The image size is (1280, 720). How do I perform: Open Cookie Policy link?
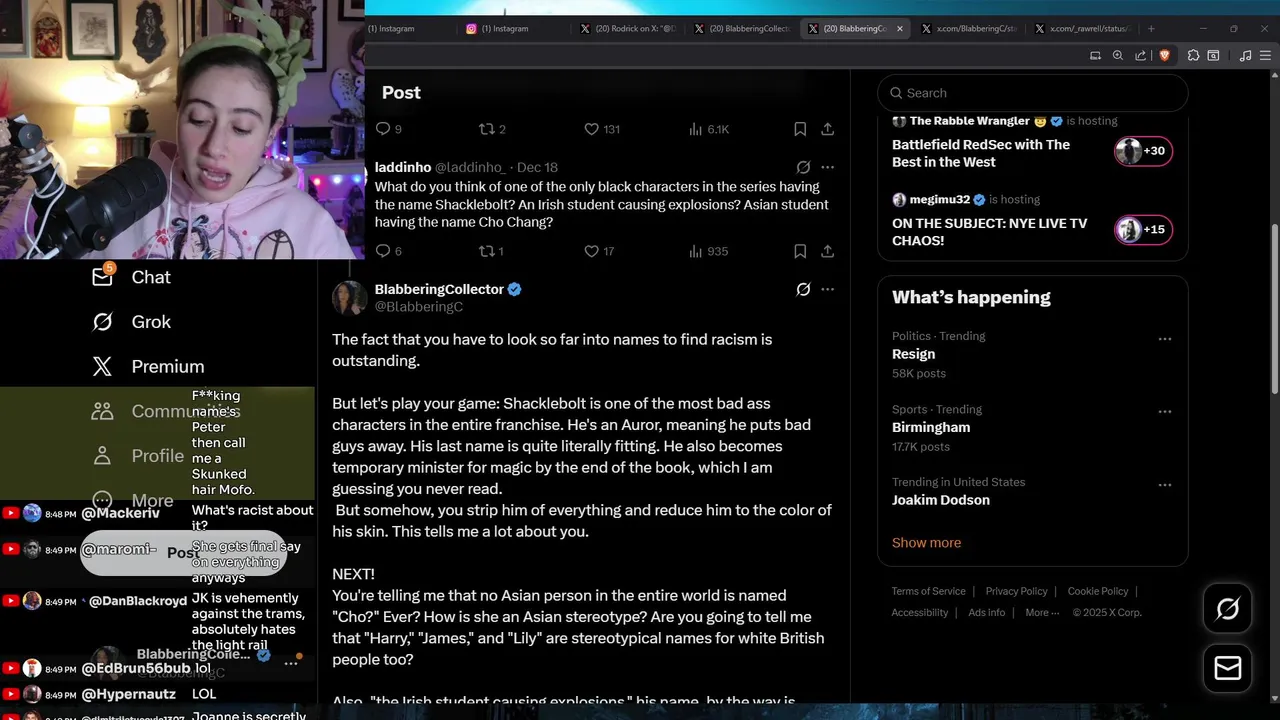point(1097,591)
